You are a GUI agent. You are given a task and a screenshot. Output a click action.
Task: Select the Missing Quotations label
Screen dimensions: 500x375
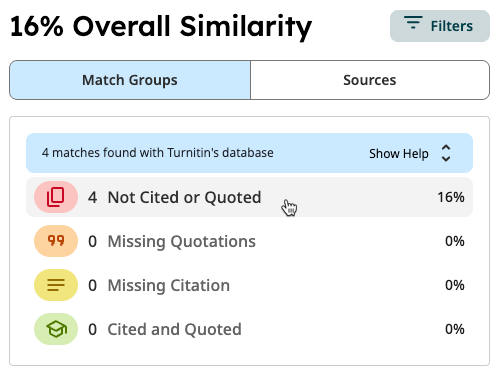181,242
